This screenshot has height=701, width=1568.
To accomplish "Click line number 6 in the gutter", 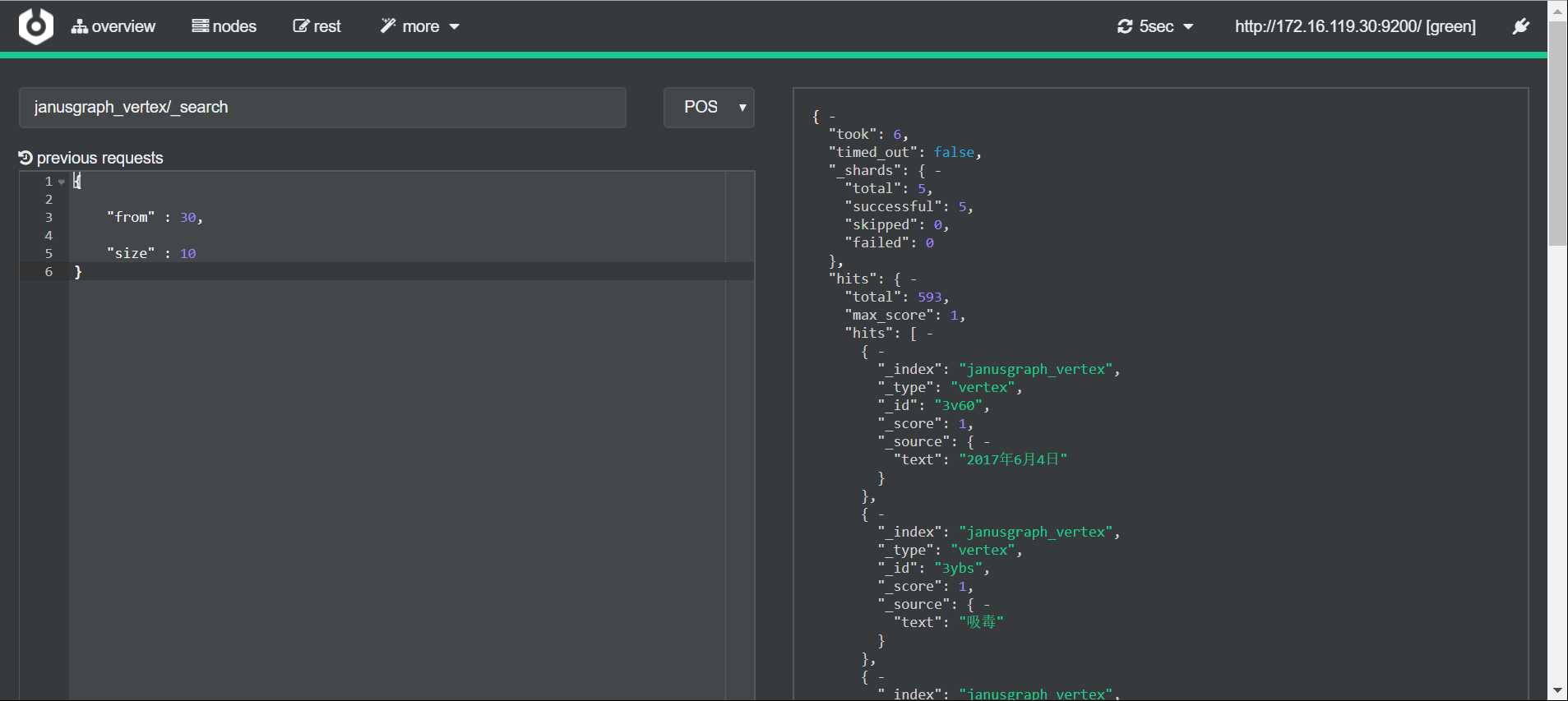I will (49, 271).
